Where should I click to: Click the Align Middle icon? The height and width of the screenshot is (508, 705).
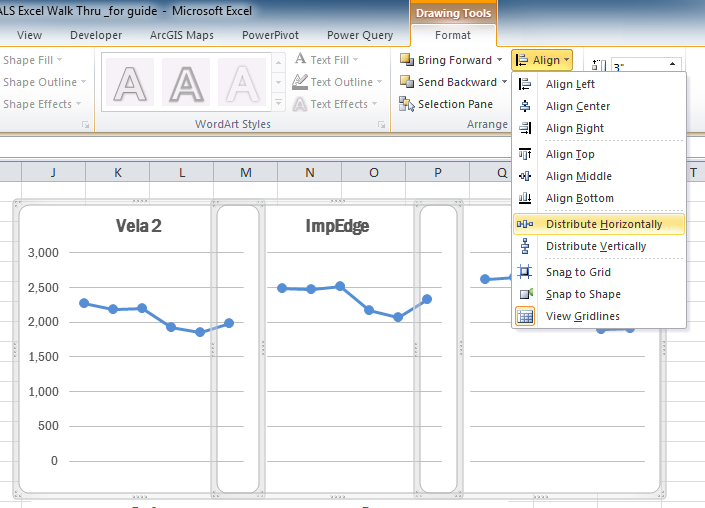[x=525, y=176]
